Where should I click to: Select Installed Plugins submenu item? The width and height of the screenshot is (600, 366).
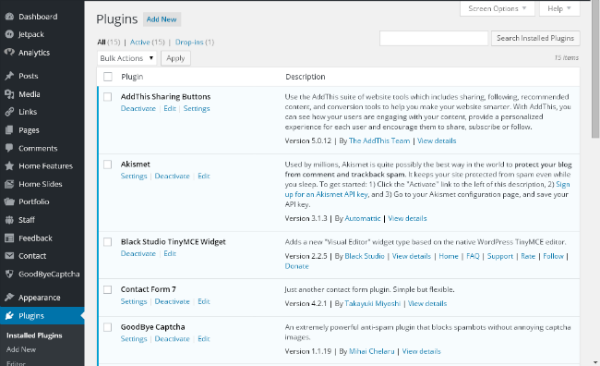[x=34, y=335]
